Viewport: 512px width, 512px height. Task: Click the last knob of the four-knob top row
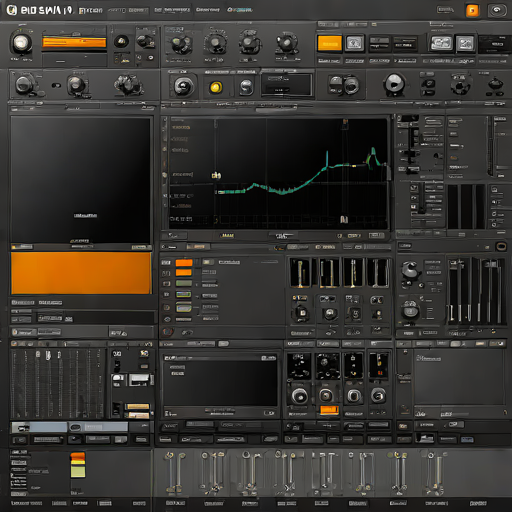(286, 43)
